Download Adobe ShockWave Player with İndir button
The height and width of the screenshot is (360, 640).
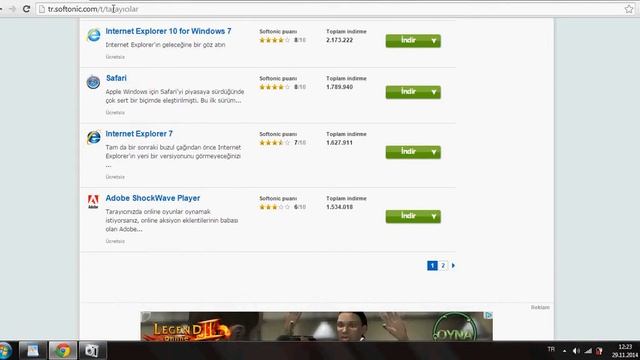pos(413,216)
